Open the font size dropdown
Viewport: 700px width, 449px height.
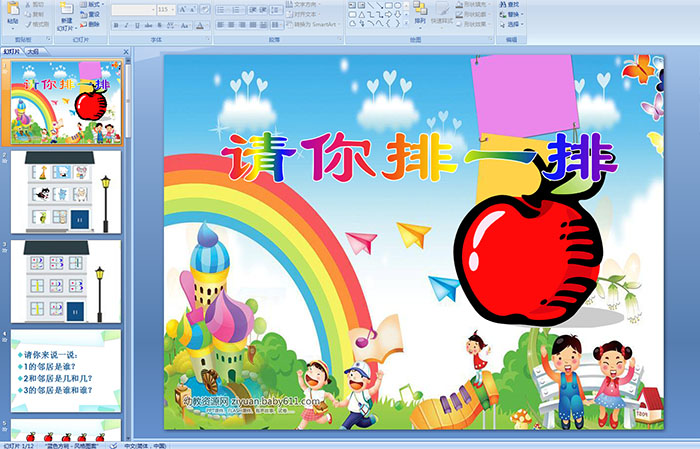pos(171,9)
